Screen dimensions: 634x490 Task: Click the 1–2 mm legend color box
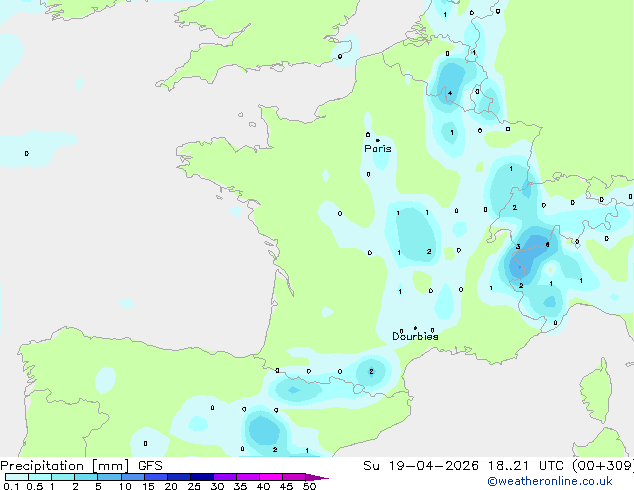click(63, 477)
